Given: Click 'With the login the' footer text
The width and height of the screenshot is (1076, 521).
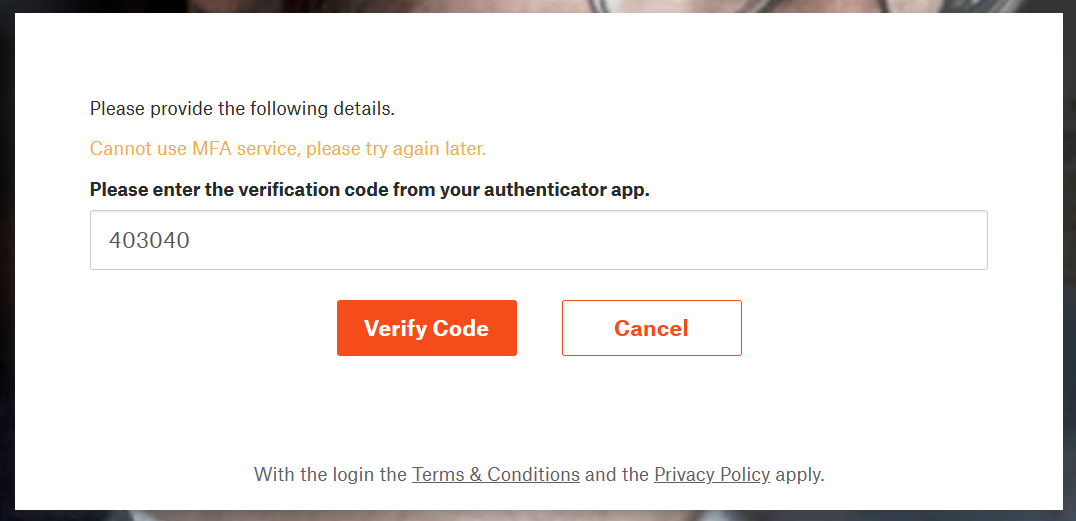Looking at the screenshot, I should coord(331,474).
